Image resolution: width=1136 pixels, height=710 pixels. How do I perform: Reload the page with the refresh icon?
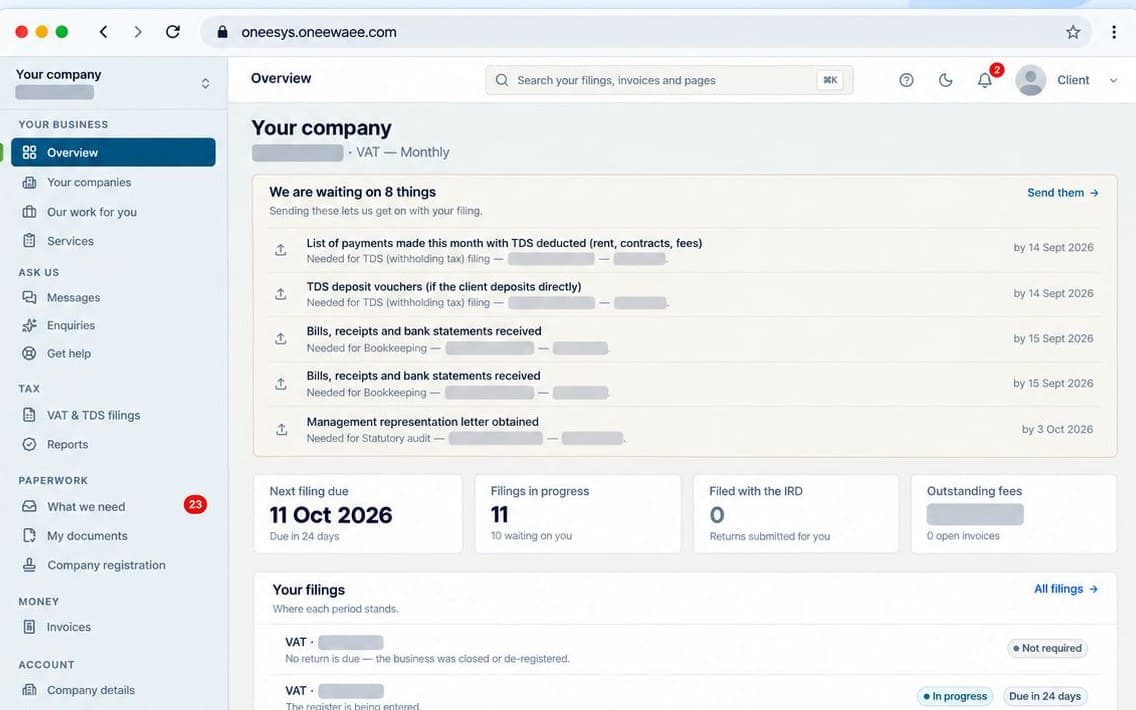pos(172,32)
